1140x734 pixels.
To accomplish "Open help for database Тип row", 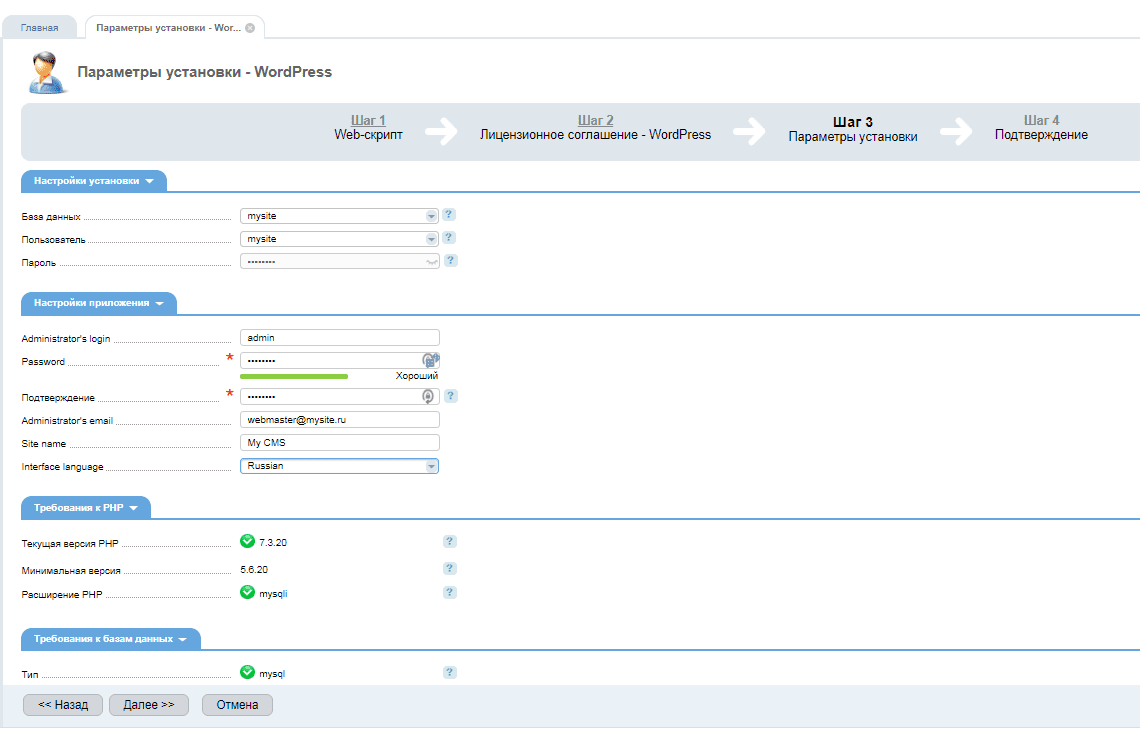I will 450,672.
